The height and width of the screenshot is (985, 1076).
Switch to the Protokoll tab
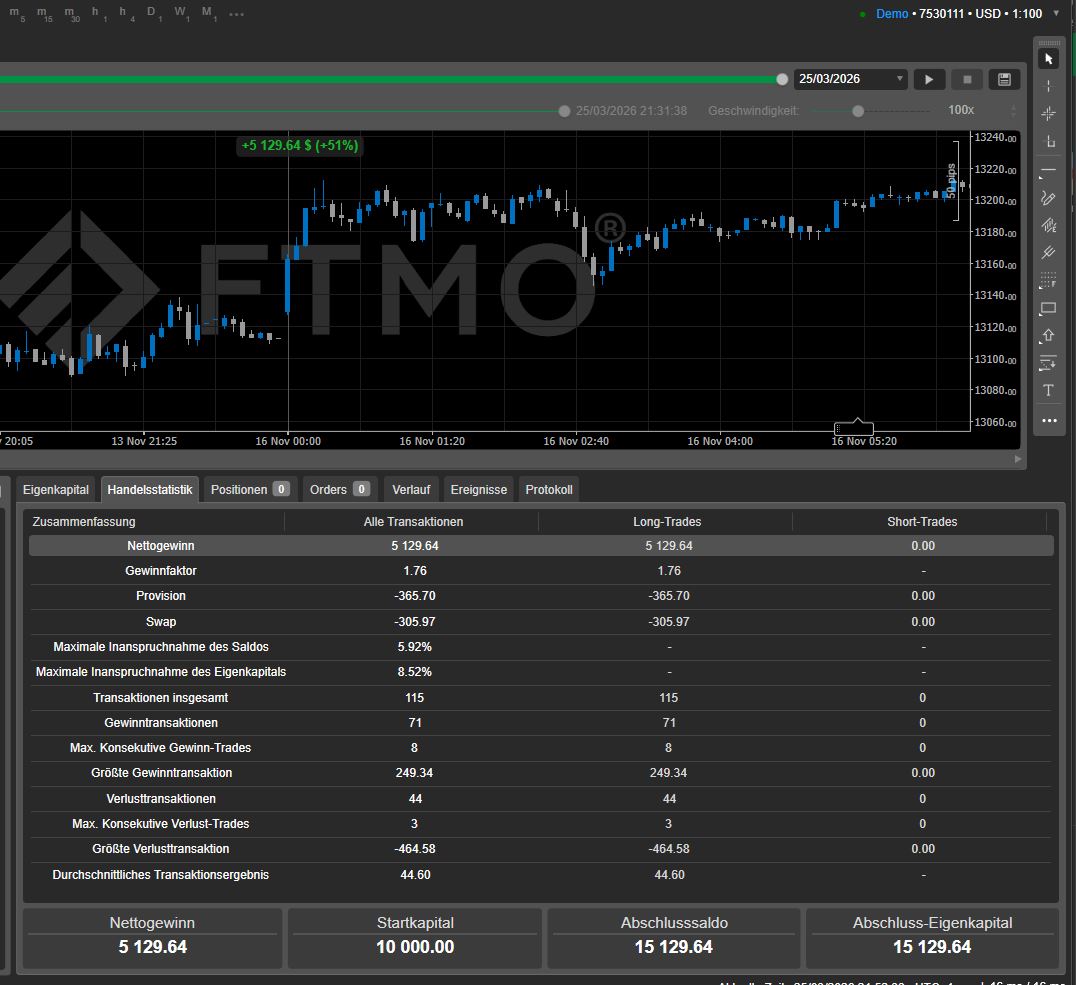(549, 489)
